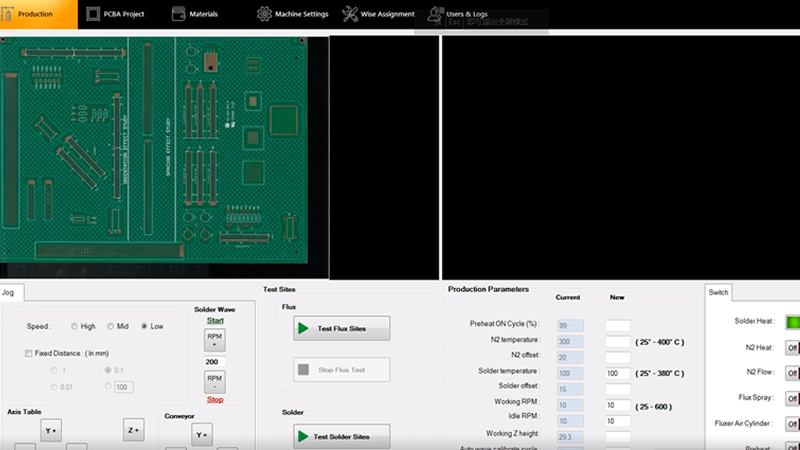
Task: Click the new N2 offset field
Action: 617,357
